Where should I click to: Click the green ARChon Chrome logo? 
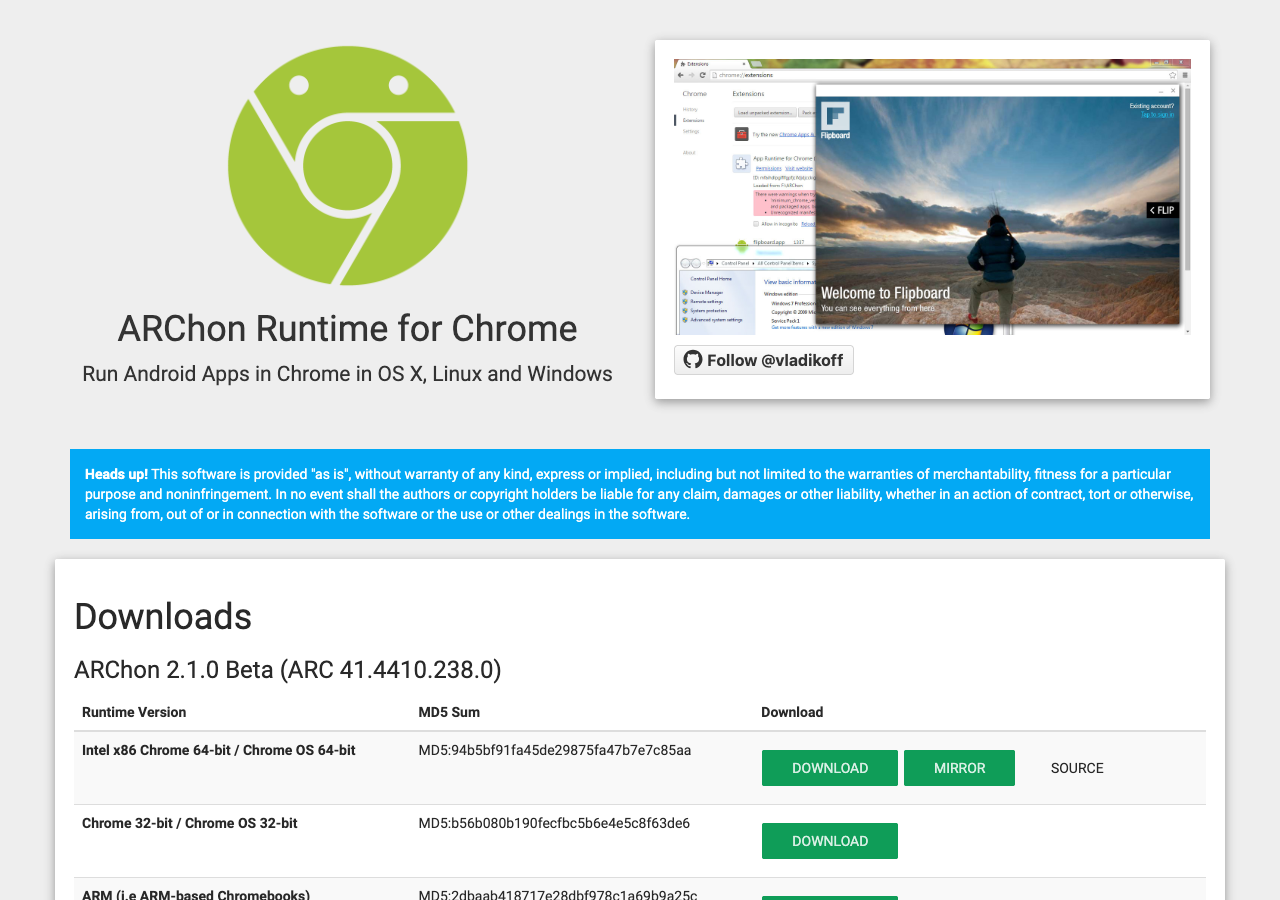click(x=347, y=165)
